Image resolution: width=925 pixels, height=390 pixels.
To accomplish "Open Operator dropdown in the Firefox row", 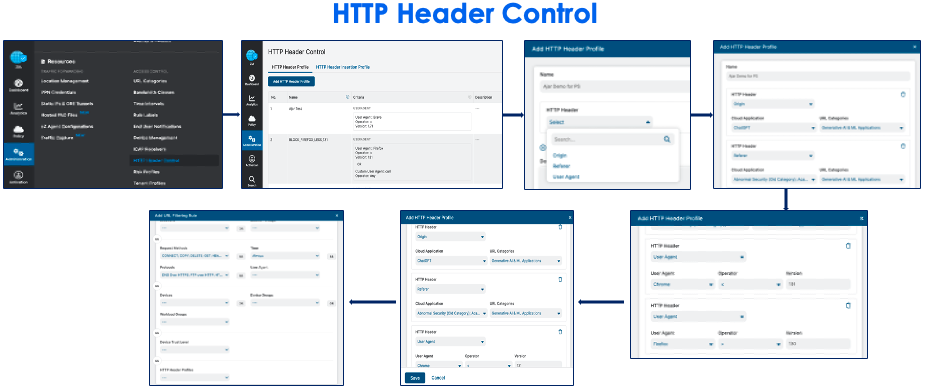I will [750, 343].
